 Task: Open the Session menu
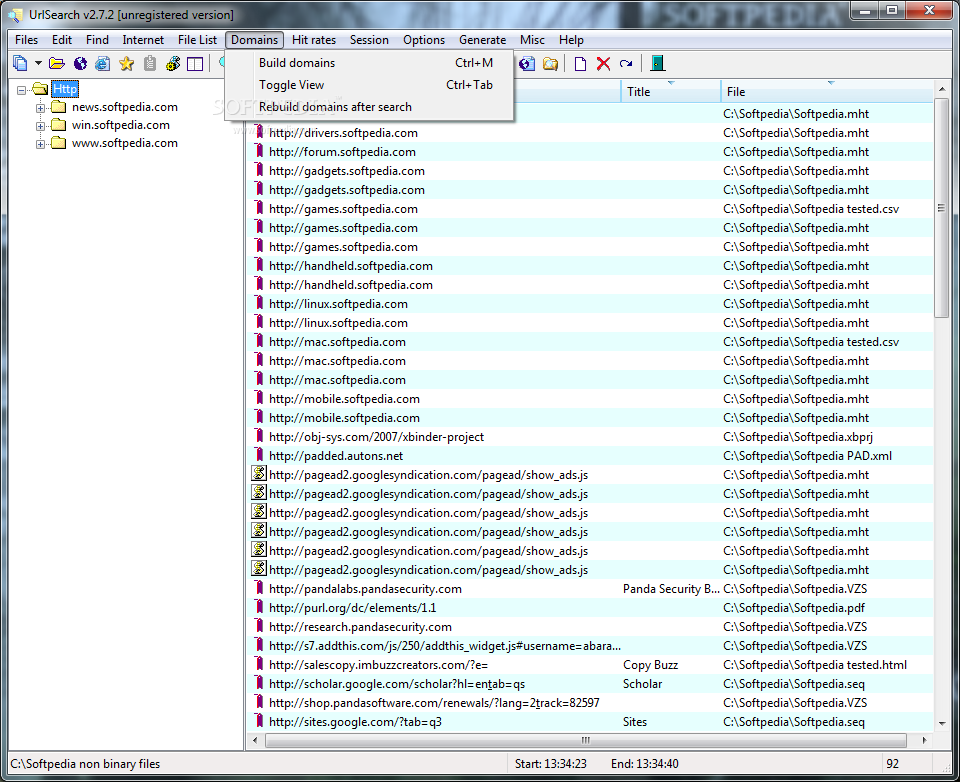369,40
